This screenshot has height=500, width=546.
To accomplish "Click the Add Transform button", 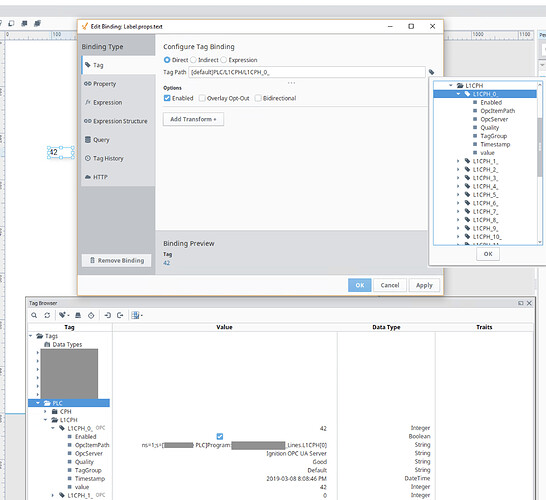I will coord(193,119).
